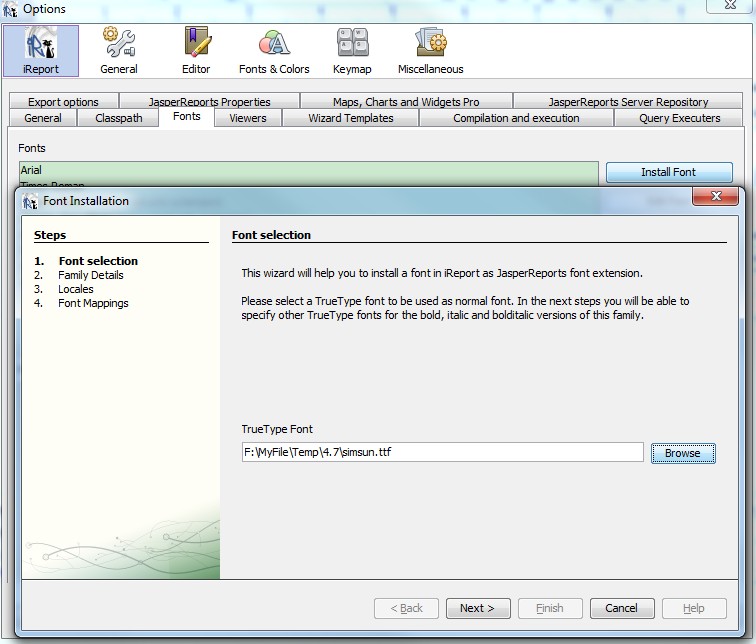Close the Options window

(x=730, y=5)
